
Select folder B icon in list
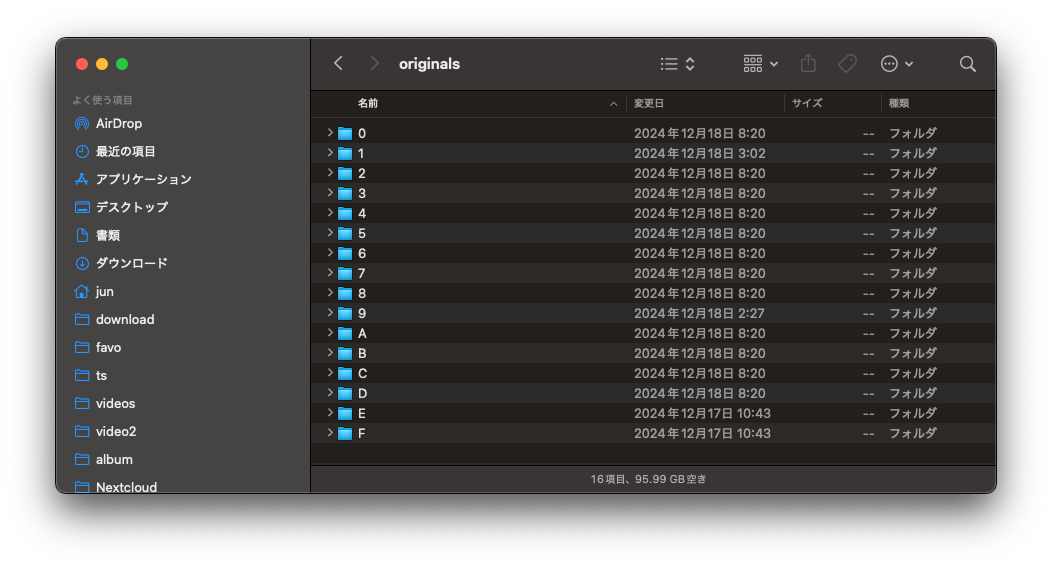pos(345,354)
